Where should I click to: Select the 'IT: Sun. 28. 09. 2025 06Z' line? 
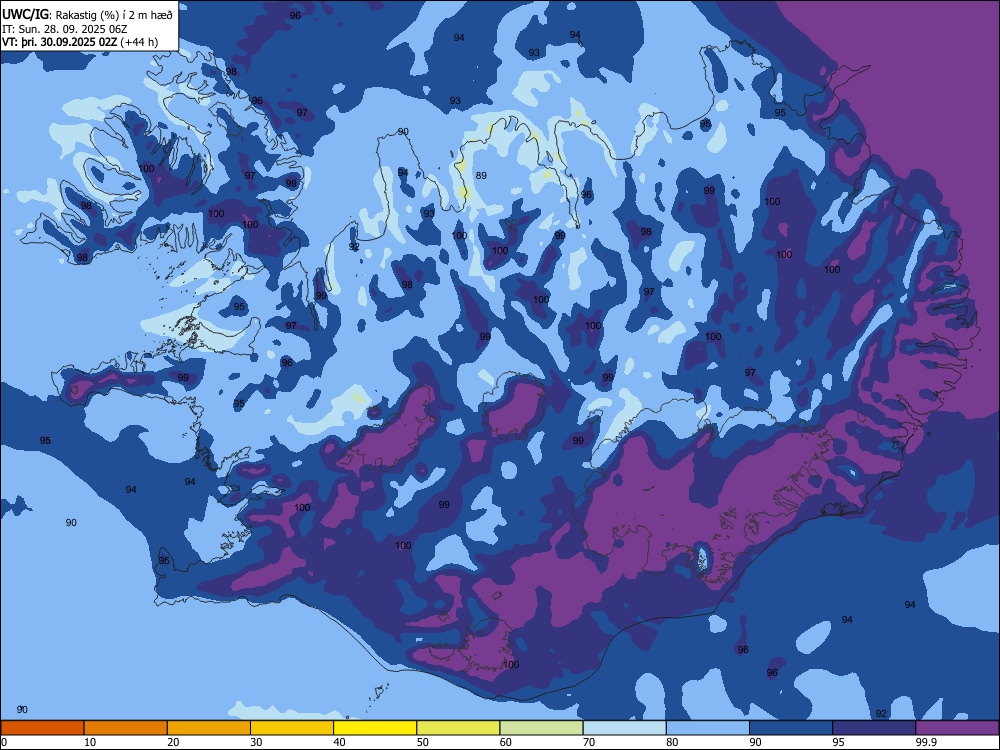coord(64,29)
